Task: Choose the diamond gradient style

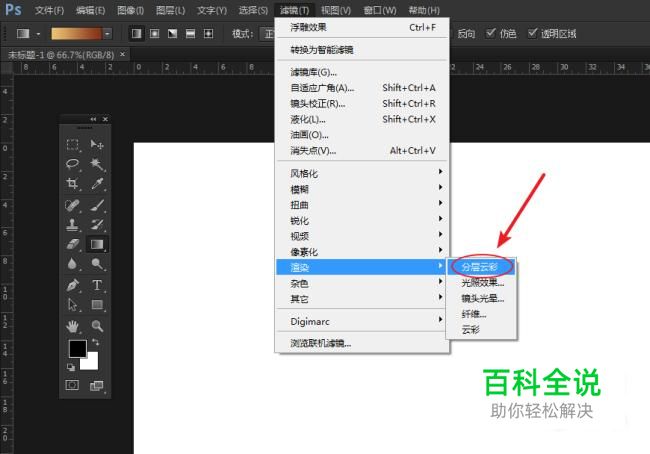Action: [x=208, y=34]
